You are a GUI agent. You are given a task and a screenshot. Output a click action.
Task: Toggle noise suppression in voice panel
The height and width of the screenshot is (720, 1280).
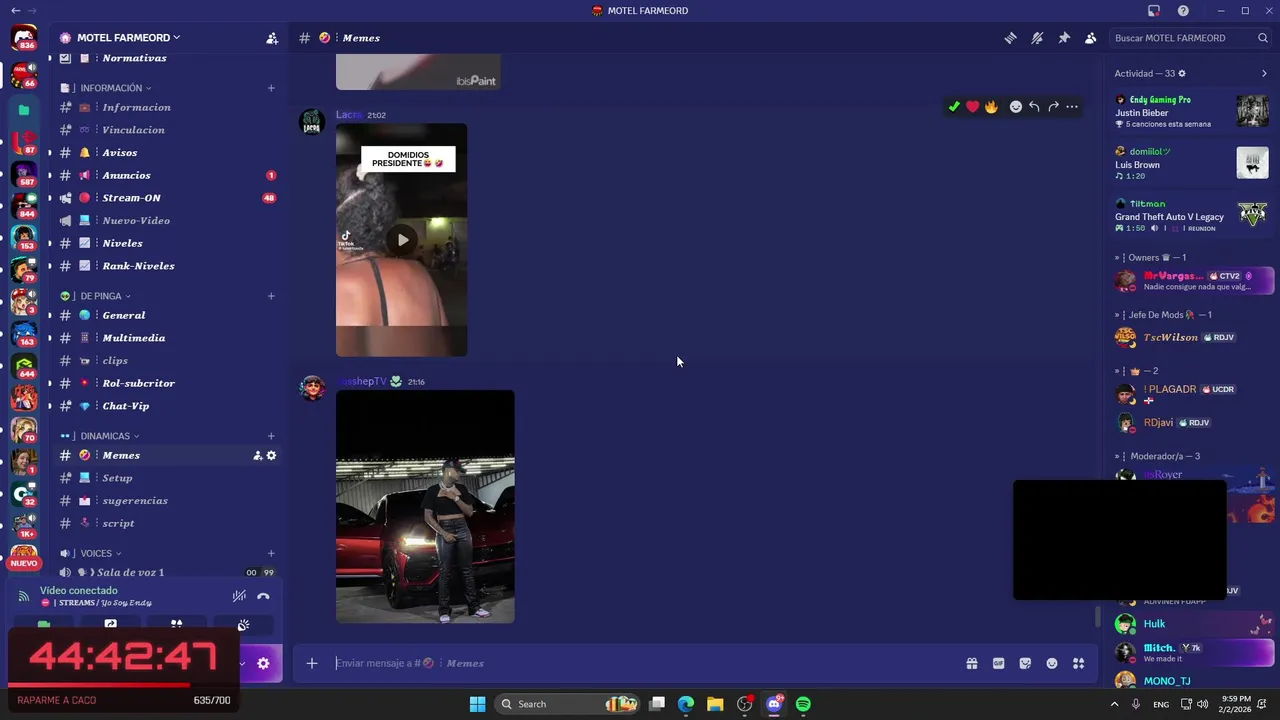coord(239,596)
